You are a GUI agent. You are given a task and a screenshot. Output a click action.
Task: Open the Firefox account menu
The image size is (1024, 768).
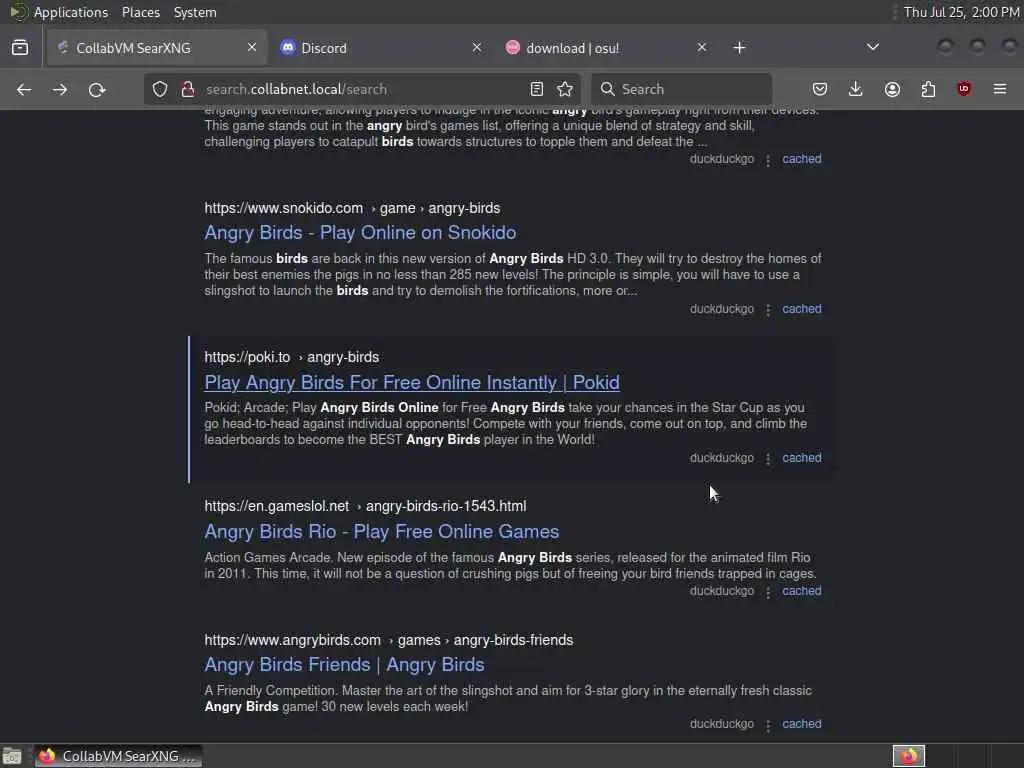click(892, 89)
